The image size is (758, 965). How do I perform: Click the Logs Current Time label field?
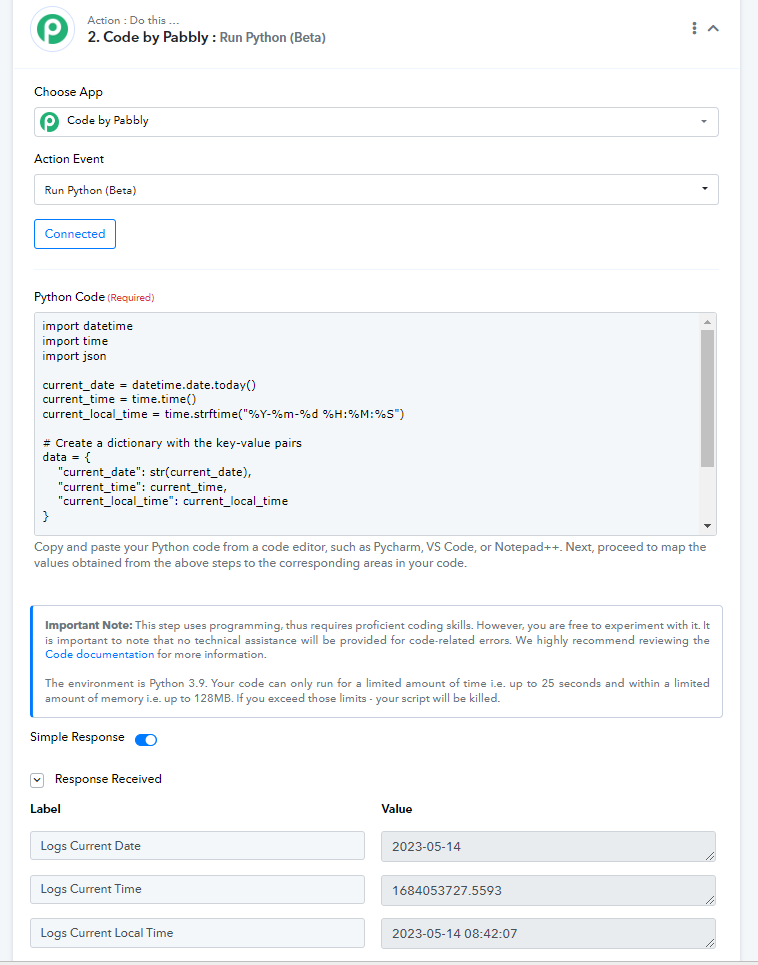click(197, 889)
